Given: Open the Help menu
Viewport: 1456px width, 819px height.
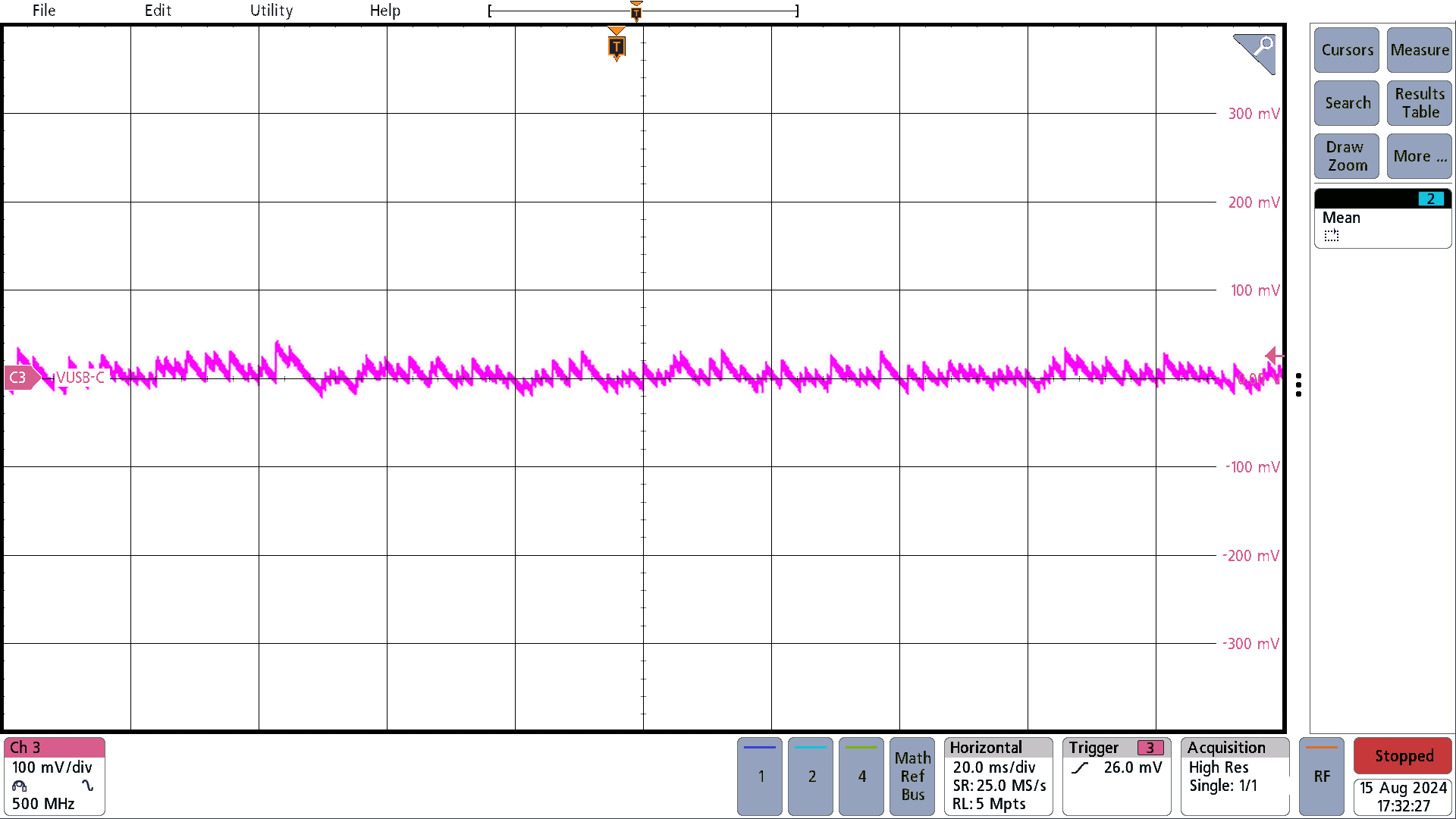Looking at the screenshot, I should (x=385, y=11).
